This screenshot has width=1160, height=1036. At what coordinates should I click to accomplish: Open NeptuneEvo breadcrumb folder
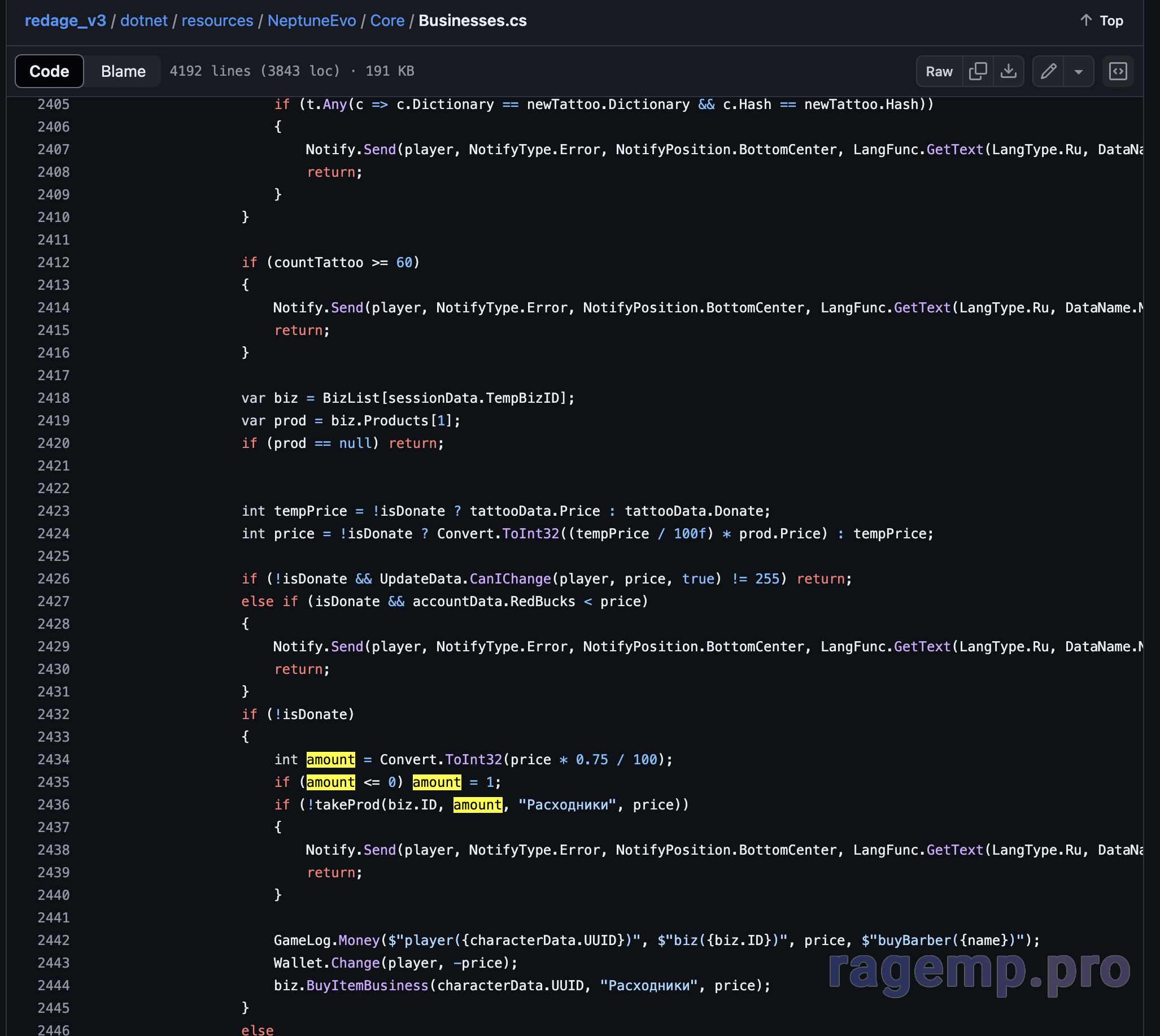click(311, 20)
